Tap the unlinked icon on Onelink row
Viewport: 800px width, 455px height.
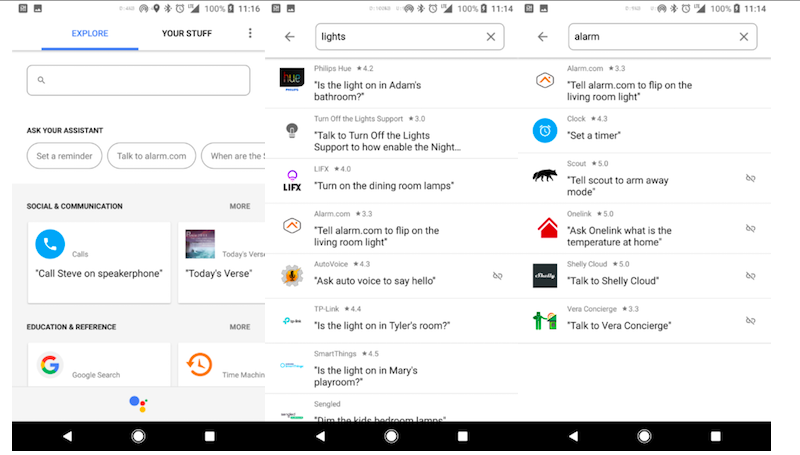click(751, 228)
